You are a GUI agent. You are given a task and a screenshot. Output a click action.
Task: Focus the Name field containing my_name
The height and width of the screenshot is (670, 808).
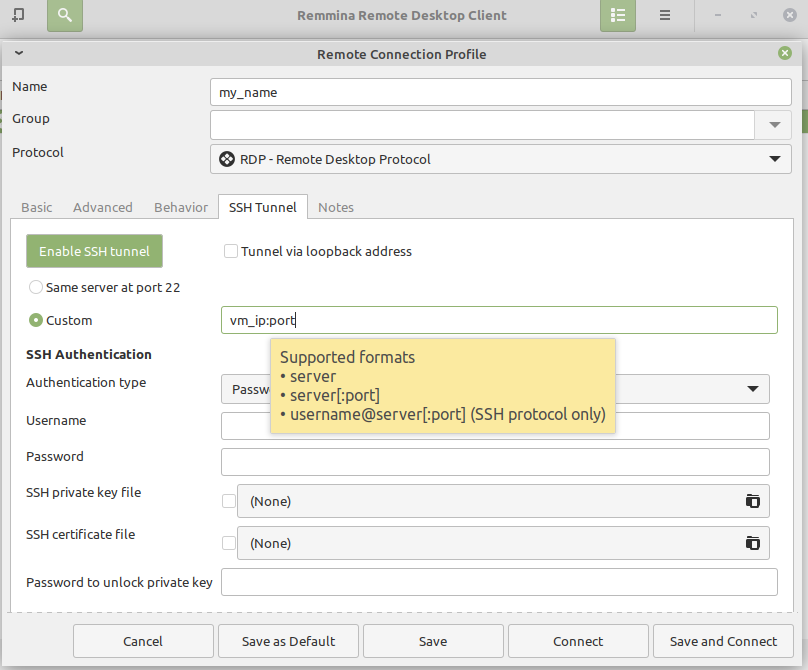tap(500, 92)
